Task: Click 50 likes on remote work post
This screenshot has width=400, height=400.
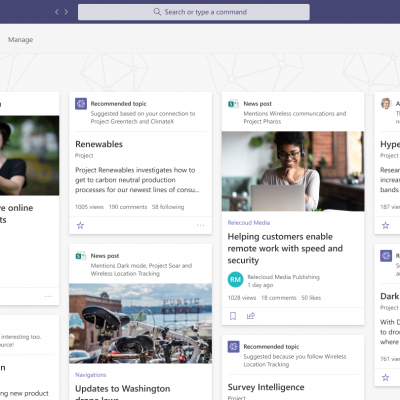Action: click(x=311, y=298)
